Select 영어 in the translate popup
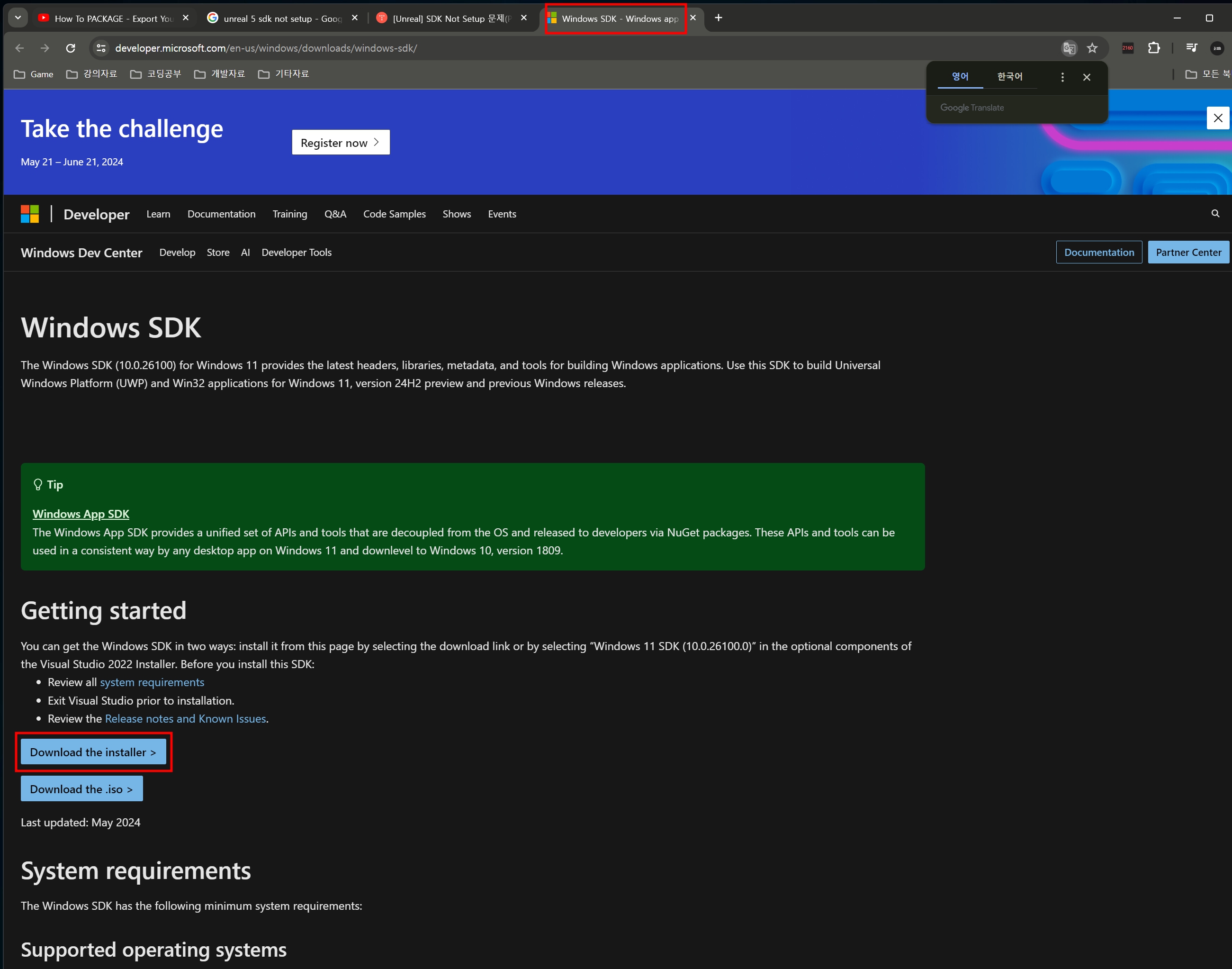The width and height of the screenshot is (1232, 969). tap(960, 77)
